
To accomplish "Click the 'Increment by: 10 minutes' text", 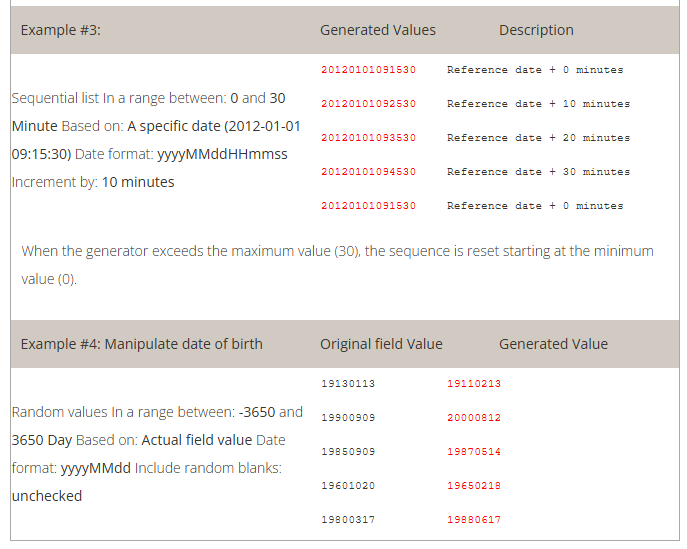I will (93, 182).
